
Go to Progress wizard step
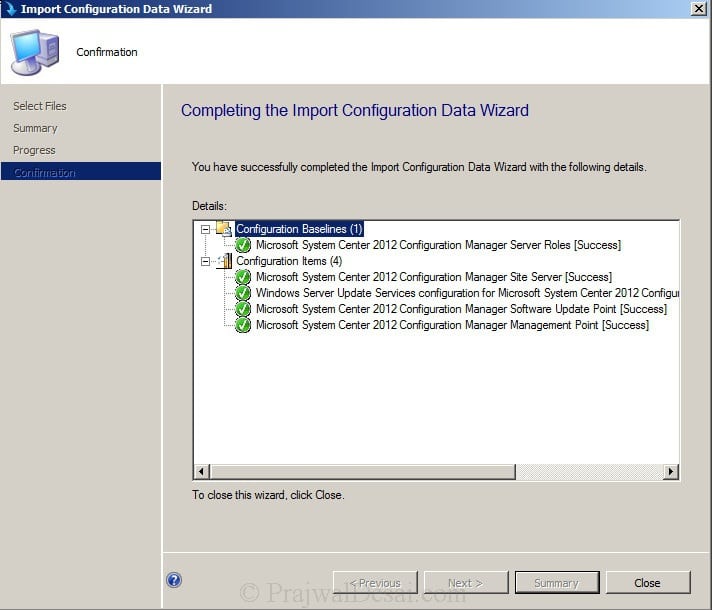(x=35, y=150)
